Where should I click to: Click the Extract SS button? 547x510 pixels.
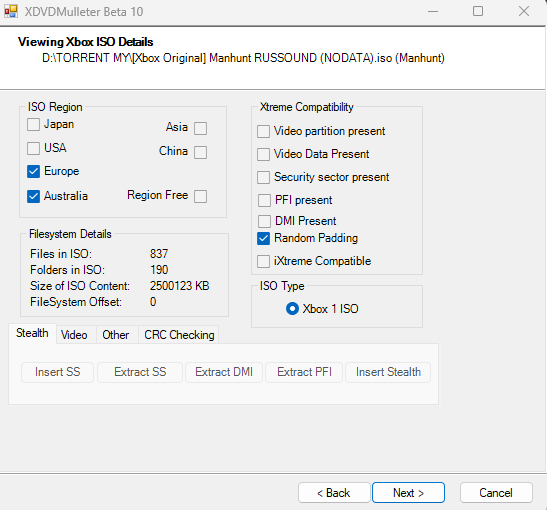(x=140, y=372)
